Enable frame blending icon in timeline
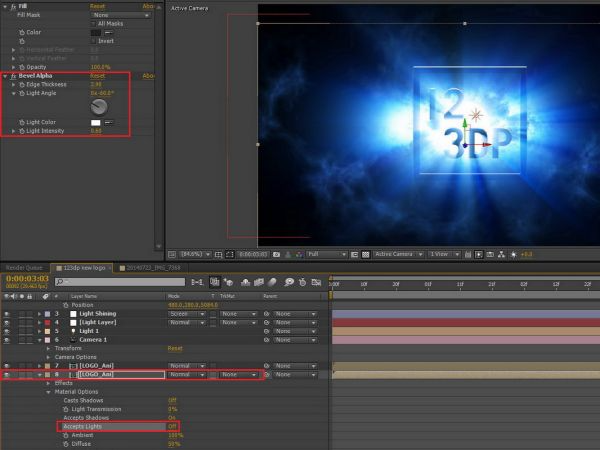The height and width of the screenshot is (450, 600). coord(259,282)
